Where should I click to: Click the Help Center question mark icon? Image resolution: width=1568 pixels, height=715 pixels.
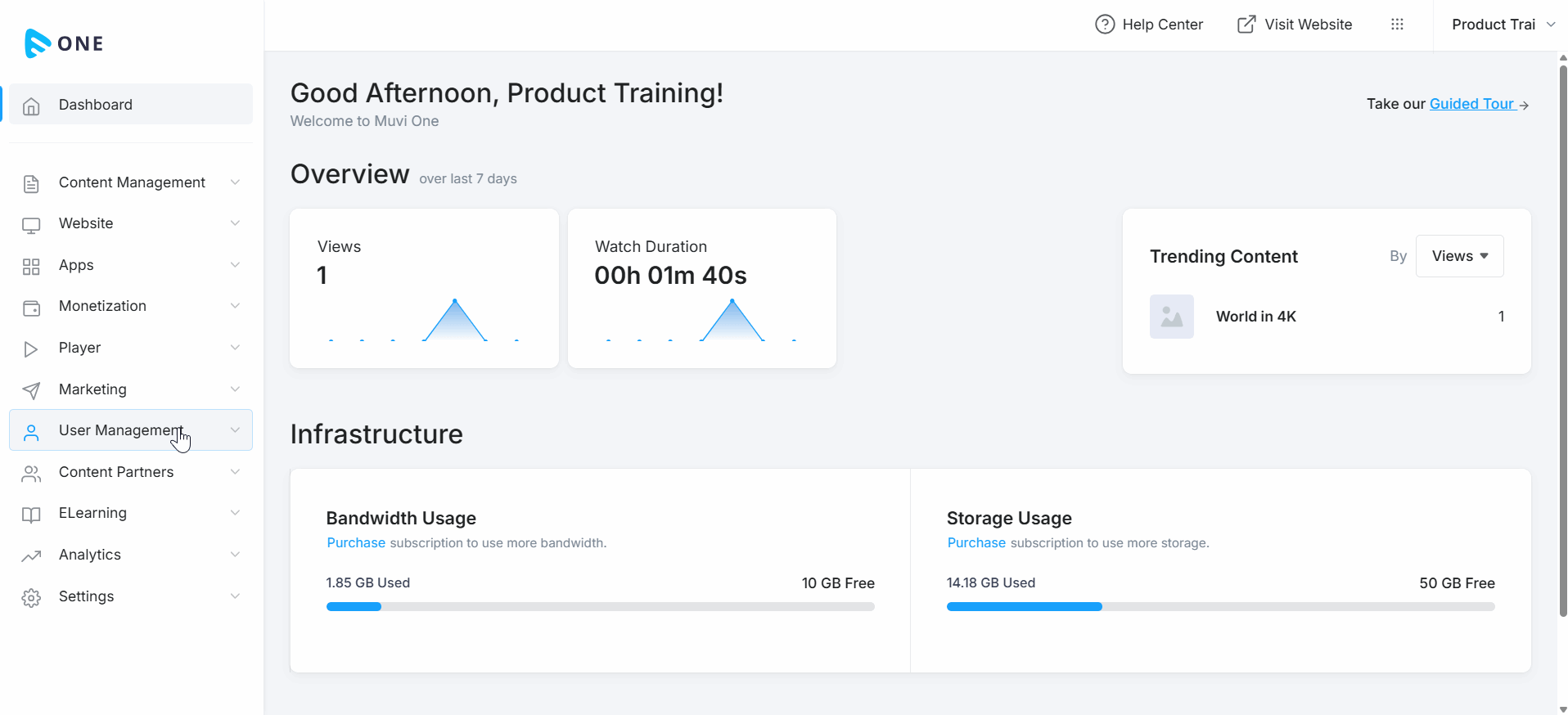(1105, 25)
